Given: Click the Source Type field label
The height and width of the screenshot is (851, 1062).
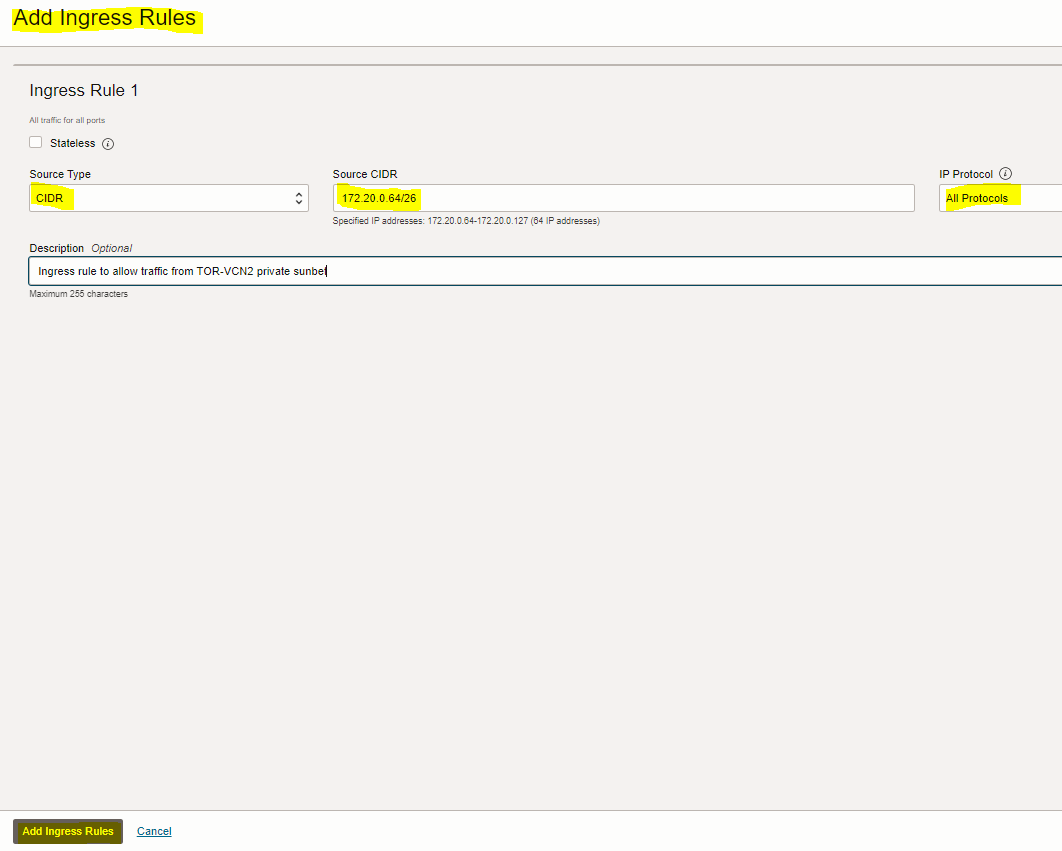Looking at the screenshot, I should point(60,175).
